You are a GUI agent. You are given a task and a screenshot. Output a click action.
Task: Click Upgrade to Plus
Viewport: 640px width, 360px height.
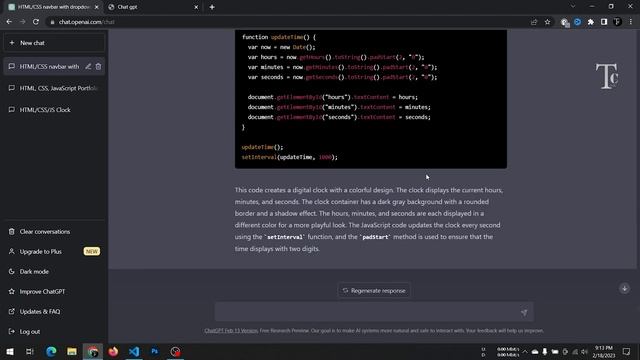54,251
